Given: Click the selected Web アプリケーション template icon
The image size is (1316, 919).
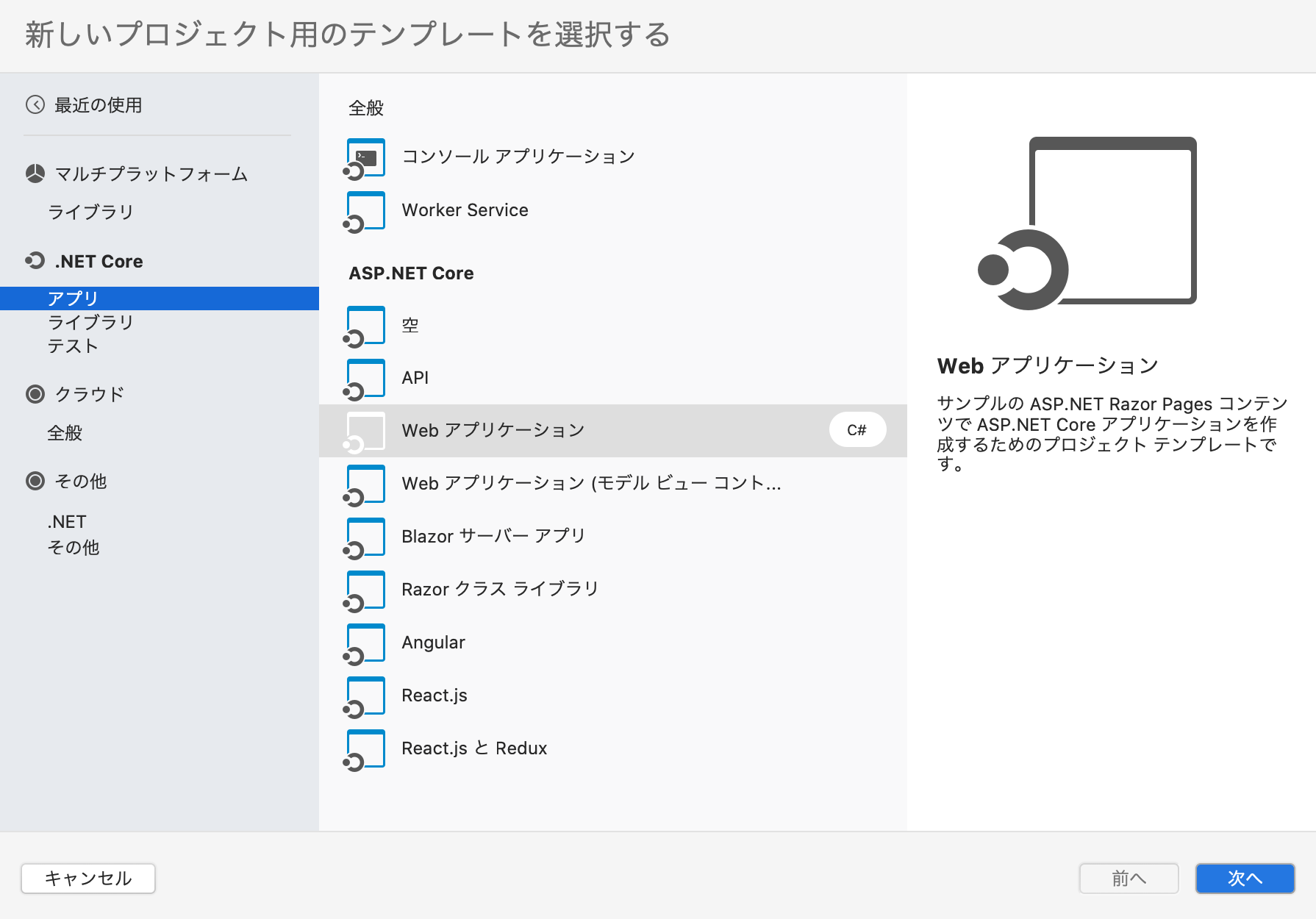Looking at the screenshot, I should [365, 432].
